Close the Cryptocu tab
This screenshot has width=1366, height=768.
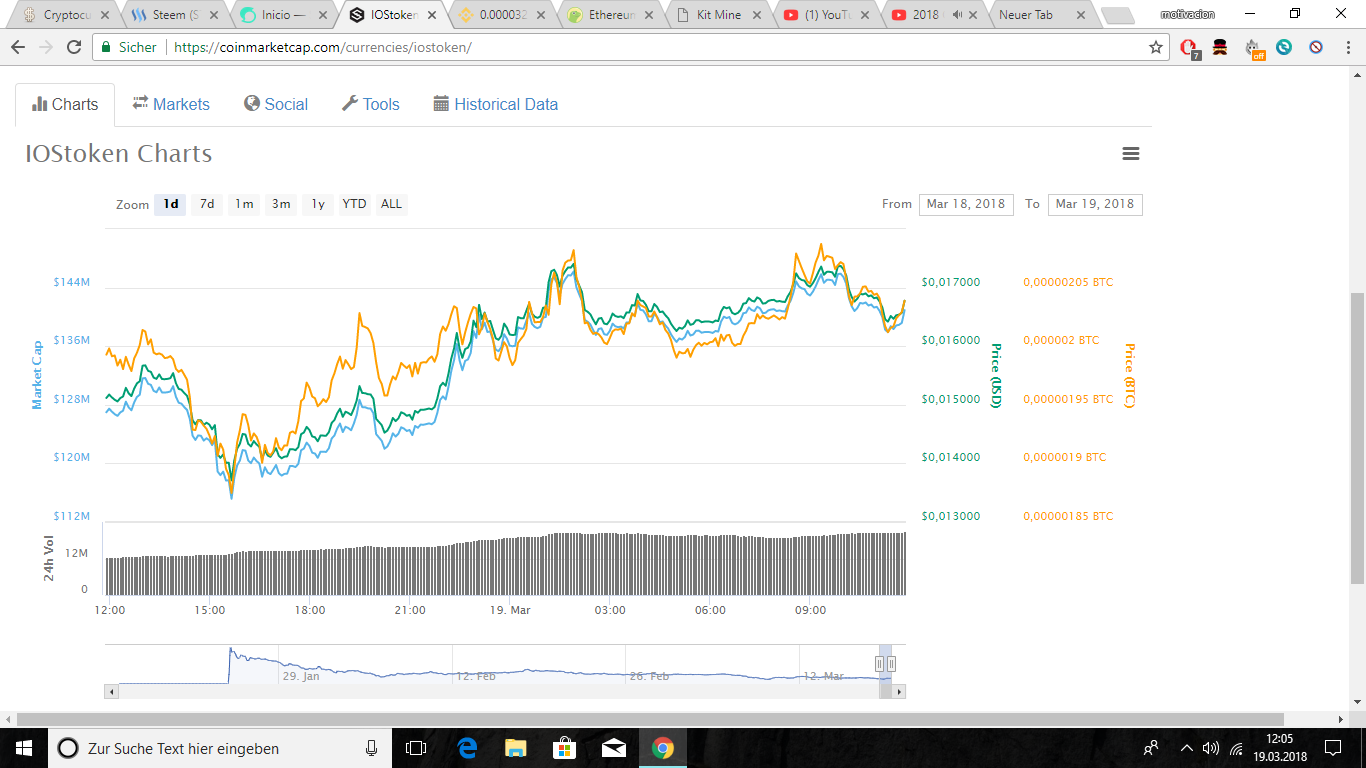click(x=104, y=15)
